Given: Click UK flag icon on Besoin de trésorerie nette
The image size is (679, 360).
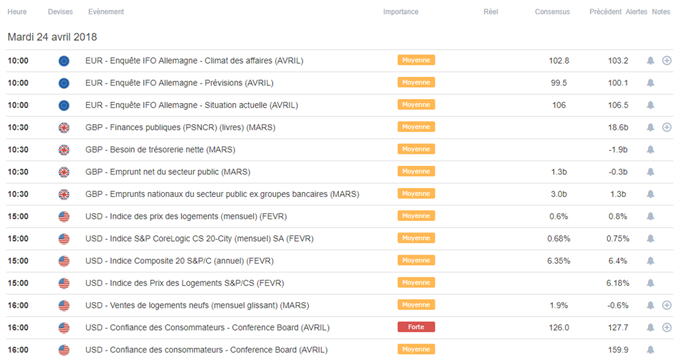Looking at the screenshot, I should pyautogui.click(x=64, y=150).
